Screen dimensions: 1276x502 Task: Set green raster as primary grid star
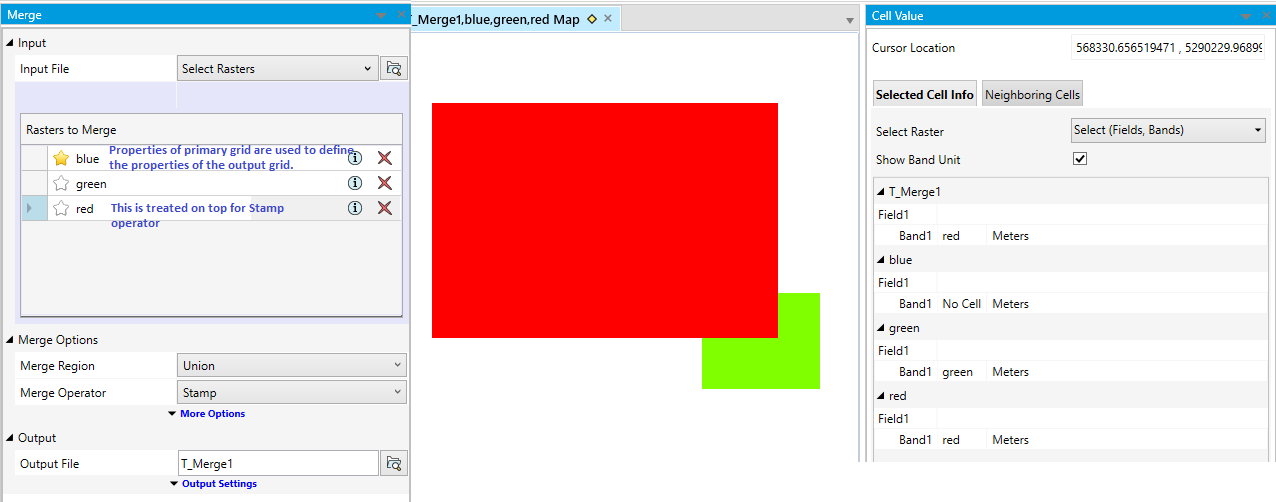pos(61,184)
